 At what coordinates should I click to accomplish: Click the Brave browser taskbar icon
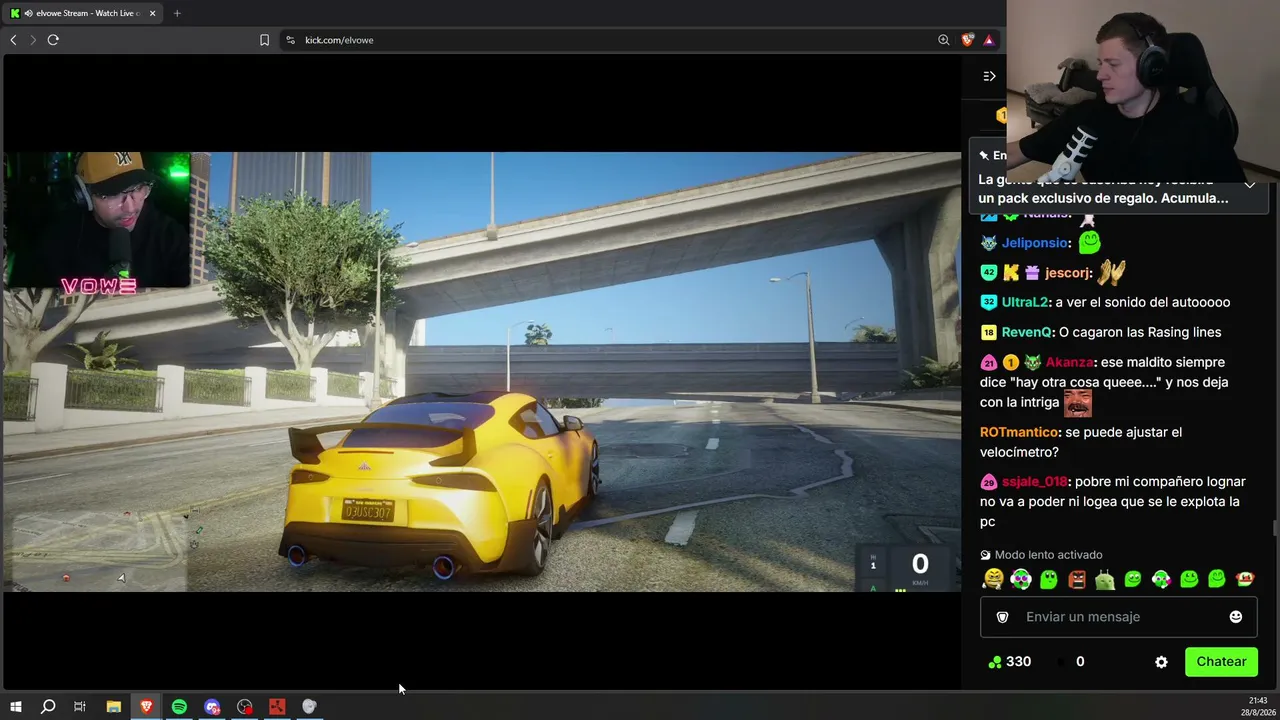click(x=146, y=707)
